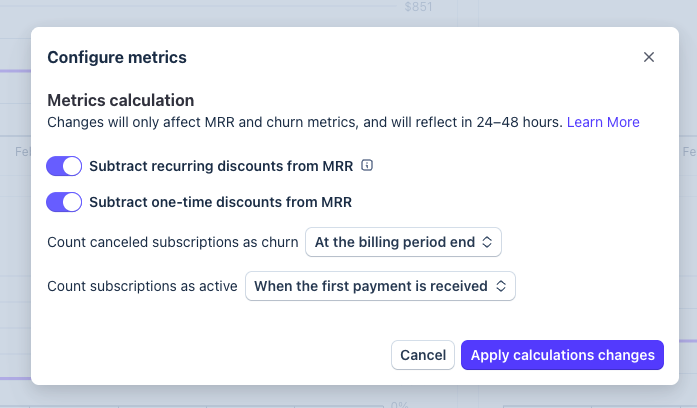Click chevron arrows on billing period end

[x=487, y=242]
